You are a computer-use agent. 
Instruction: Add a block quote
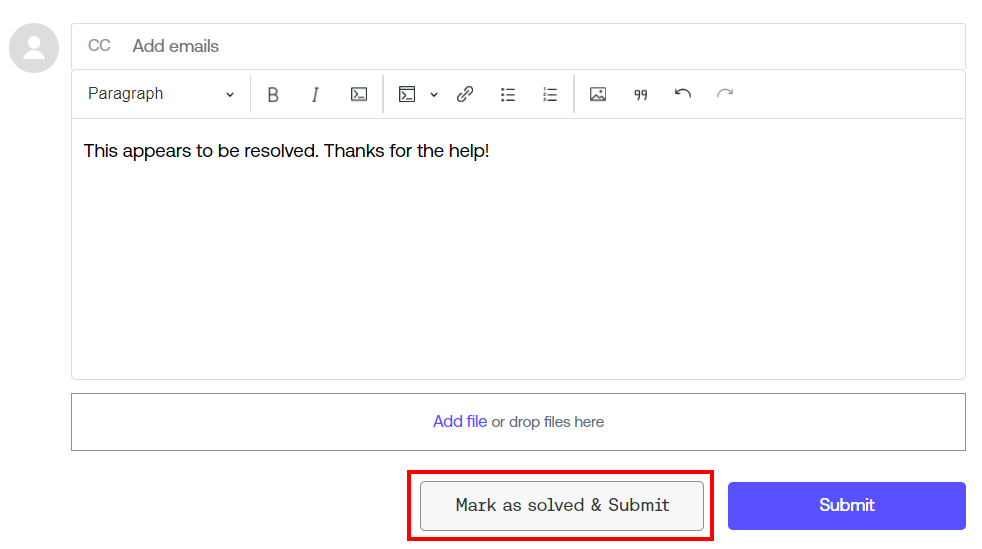(640, 95)
